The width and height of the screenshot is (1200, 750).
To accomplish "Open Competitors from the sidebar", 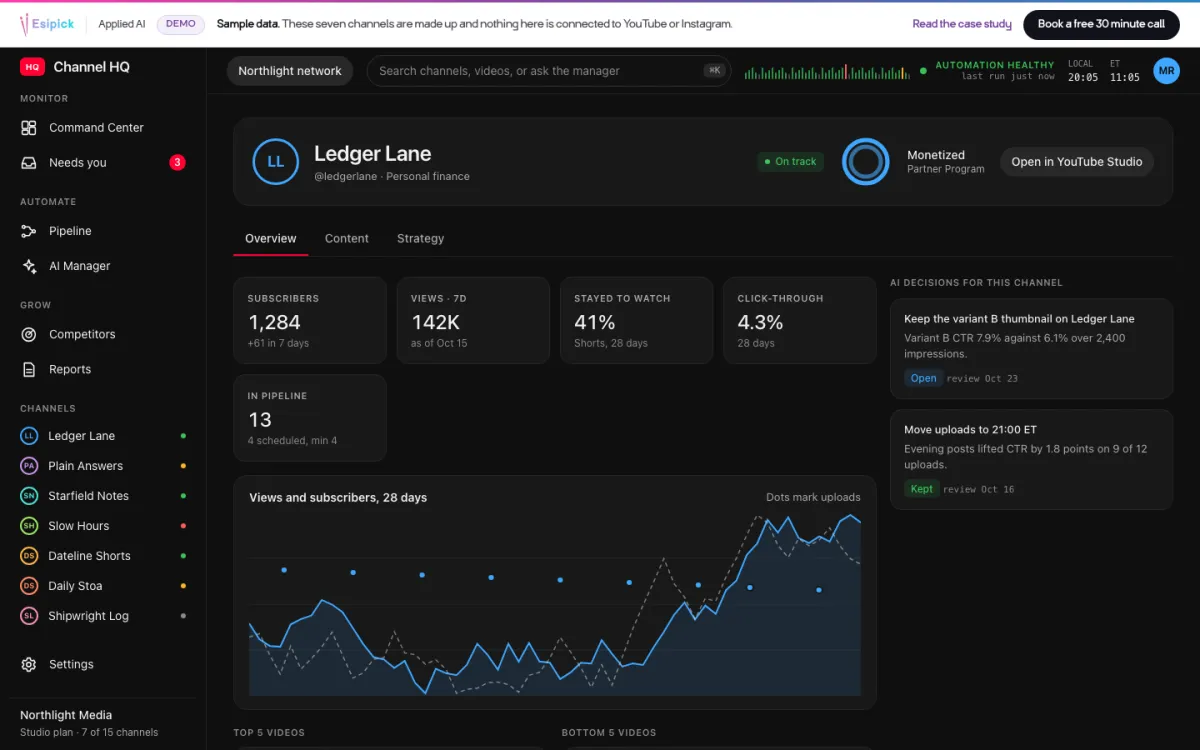I will 103,335.
